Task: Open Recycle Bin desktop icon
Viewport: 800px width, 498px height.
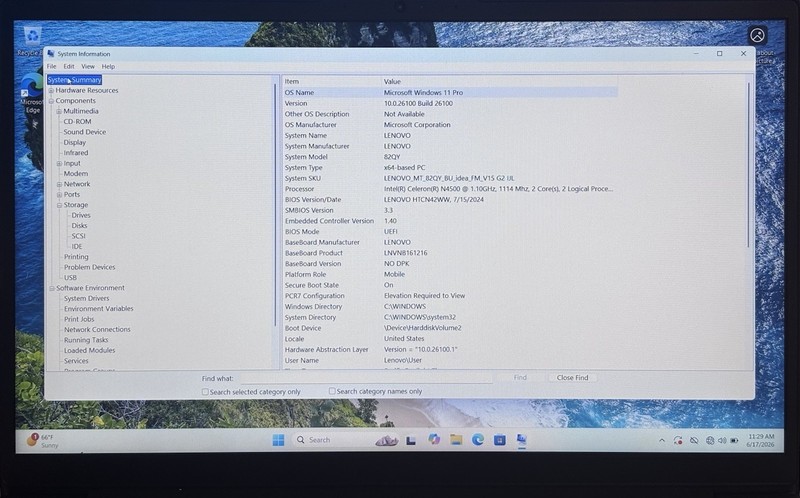Action: [32, 41]
